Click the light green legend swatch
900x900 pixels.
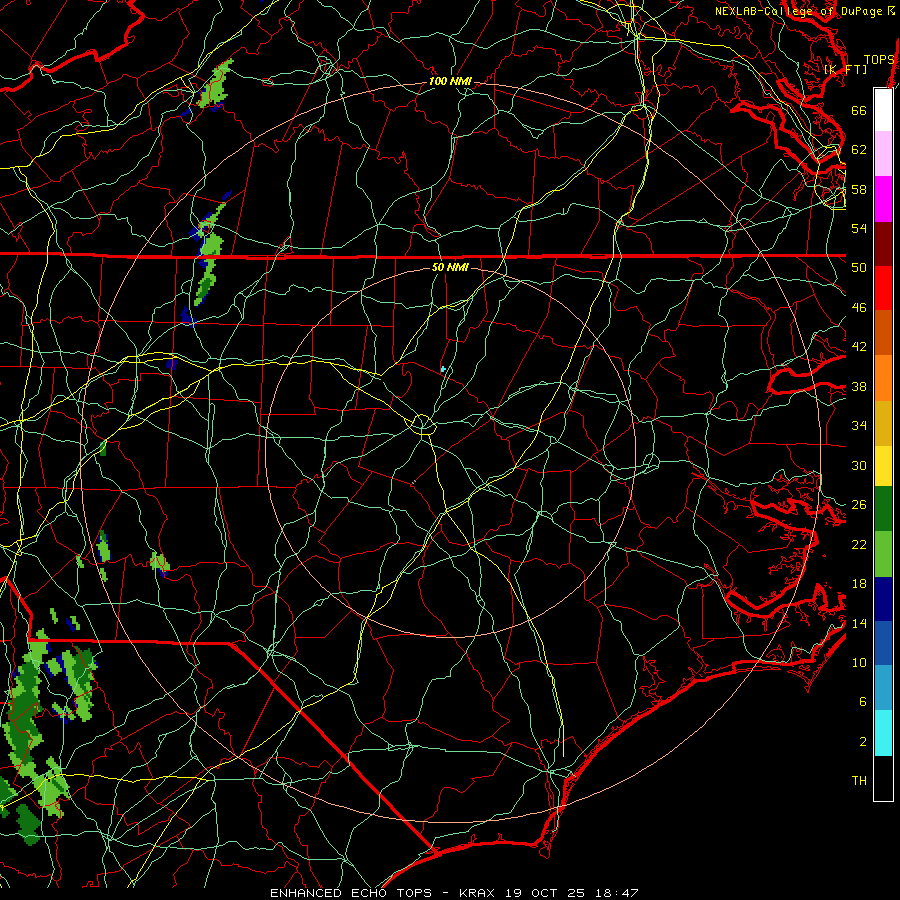tap(883, 554)
